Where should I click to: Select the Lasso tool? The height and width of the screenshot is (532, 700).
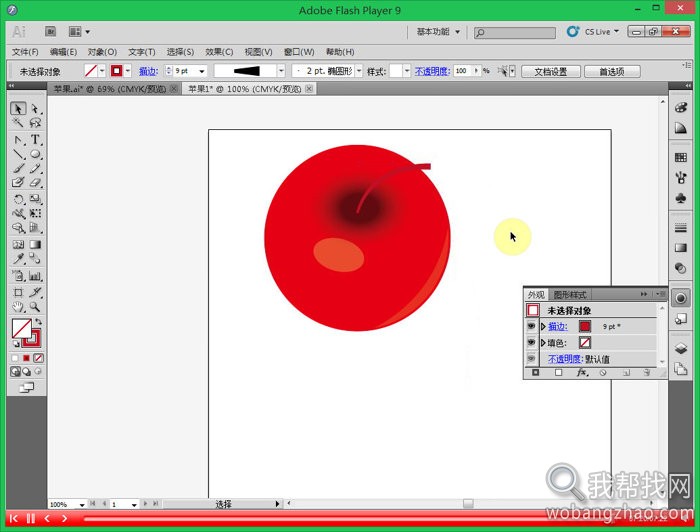[x=35, y=122]
